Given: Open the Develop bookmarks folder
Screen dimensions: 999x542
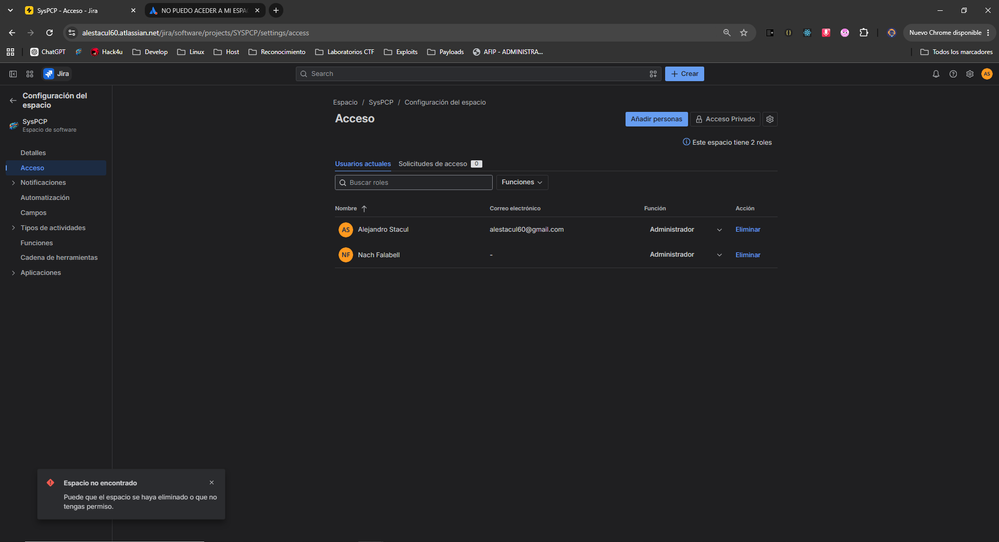Looking at the screenshot, I should [x=150, y=52].
